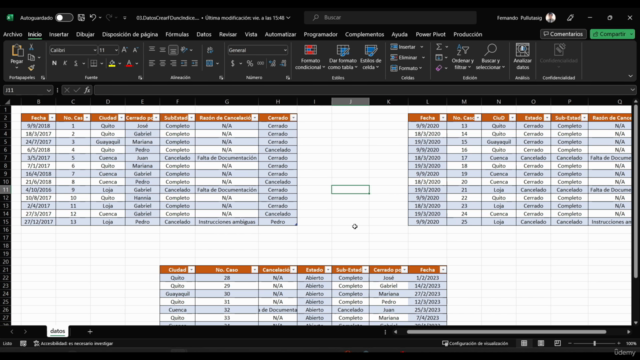This screenshot has height=360, width=640.
Task: Open the Estado filter dropdown in right table
Action: 547,118
